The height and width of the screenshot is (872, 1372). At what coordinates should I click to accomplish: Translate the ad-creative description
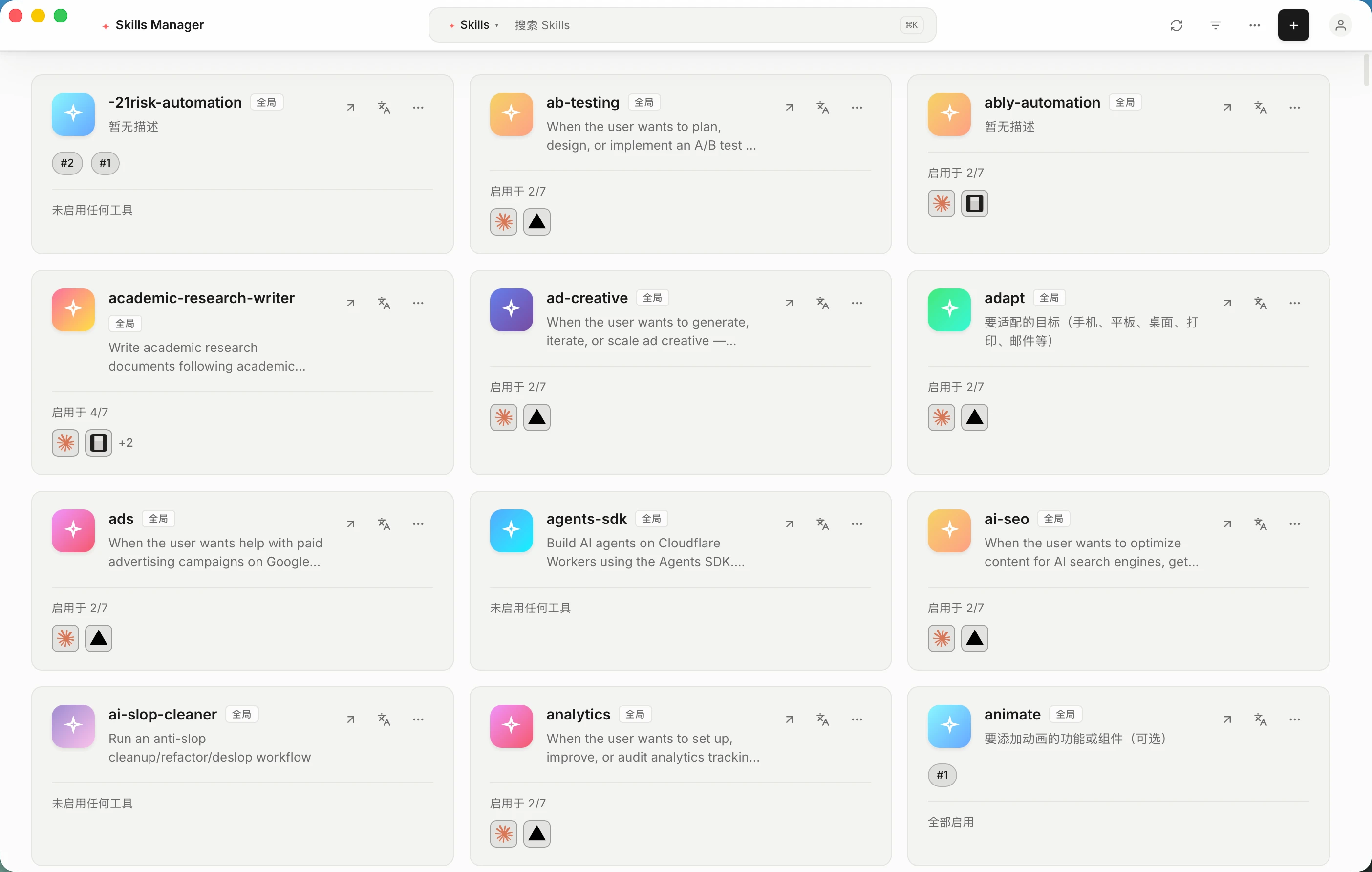[x=823, y=303]
